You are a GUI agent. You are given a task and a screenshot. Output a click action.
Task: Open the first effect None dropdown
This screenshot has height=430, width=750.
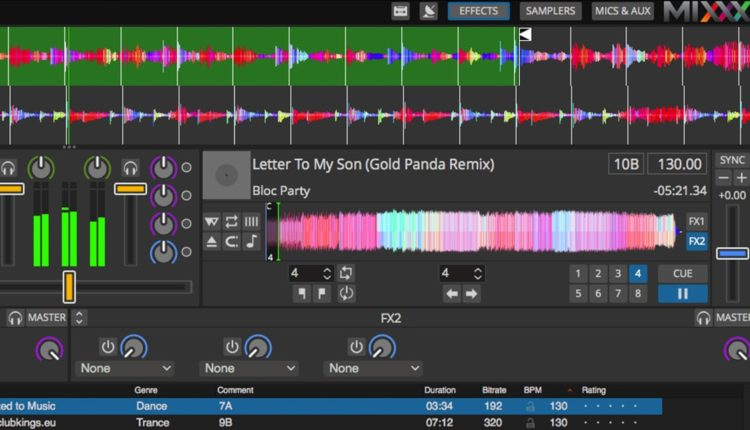tap(124, 368)
